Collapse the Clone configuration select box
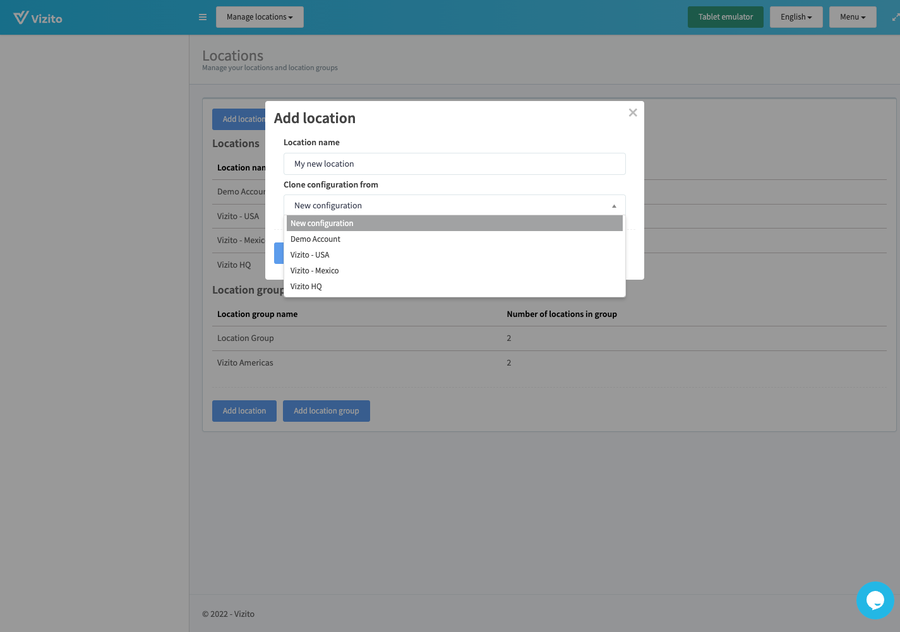 click(x=454, y=205)
